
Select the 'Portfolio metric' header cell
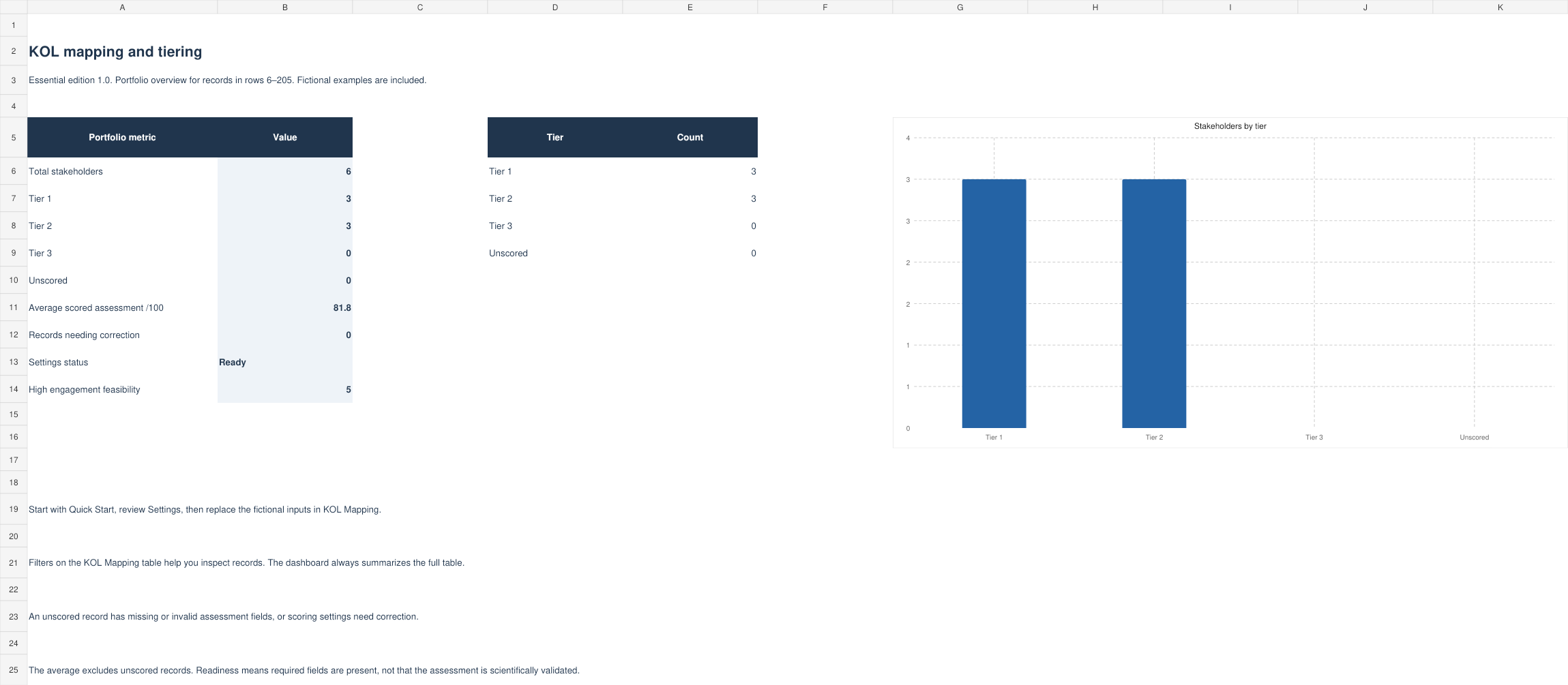(122, 137)
